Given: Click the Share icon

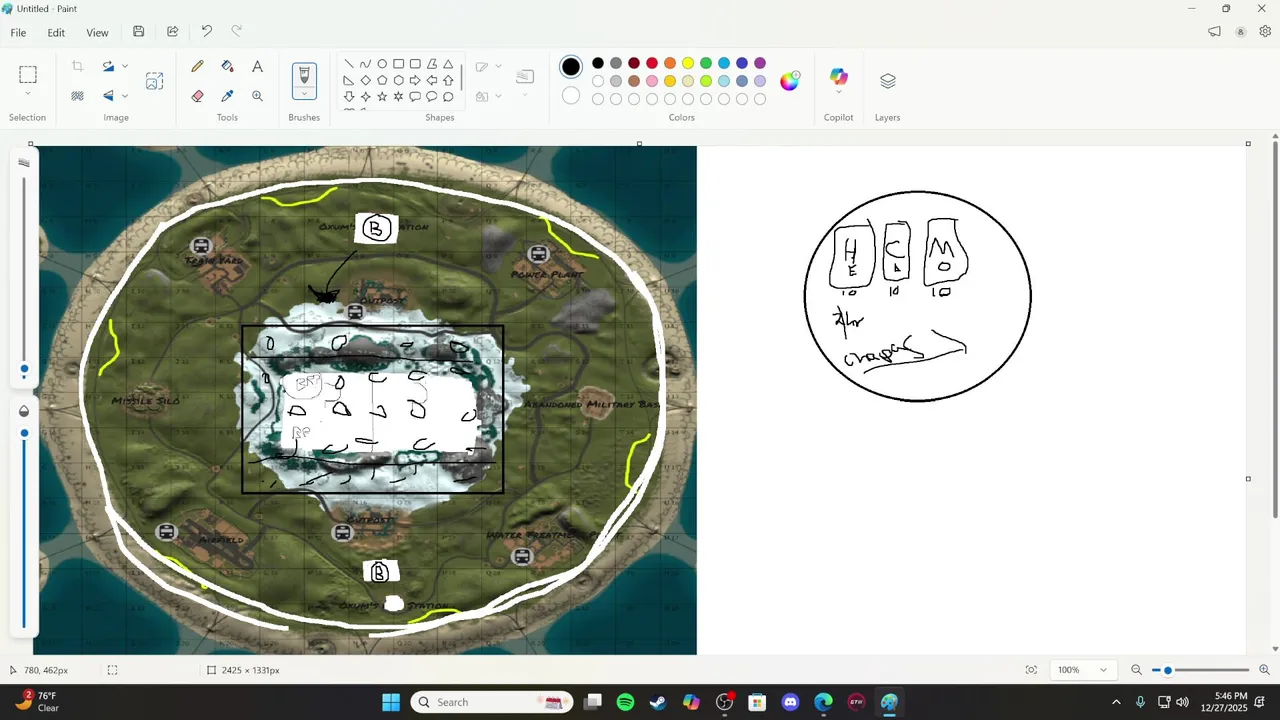Looking at the screenshot, I should (x=172, y=32).
